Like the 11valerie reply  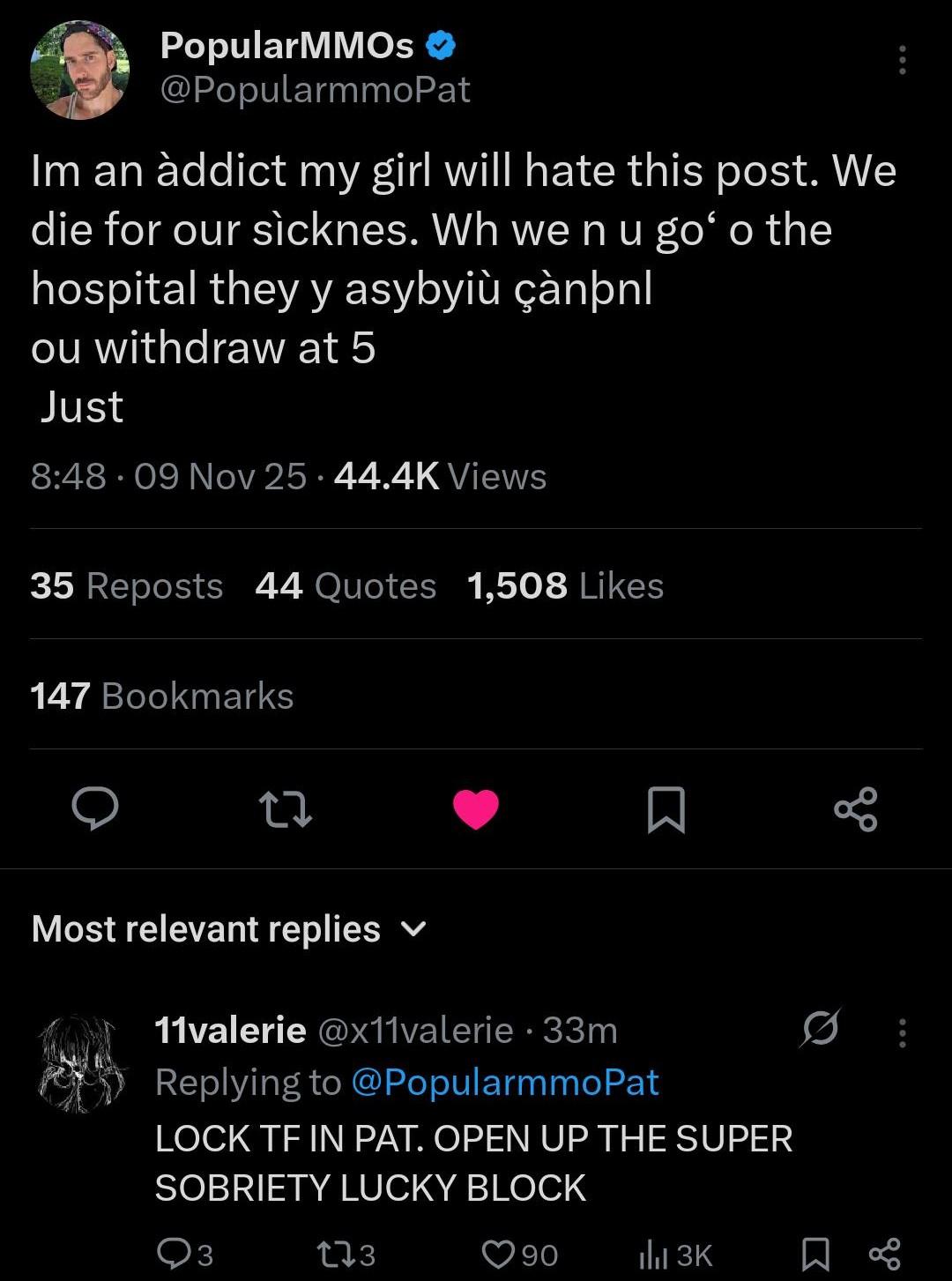[x=499, y=1254]
